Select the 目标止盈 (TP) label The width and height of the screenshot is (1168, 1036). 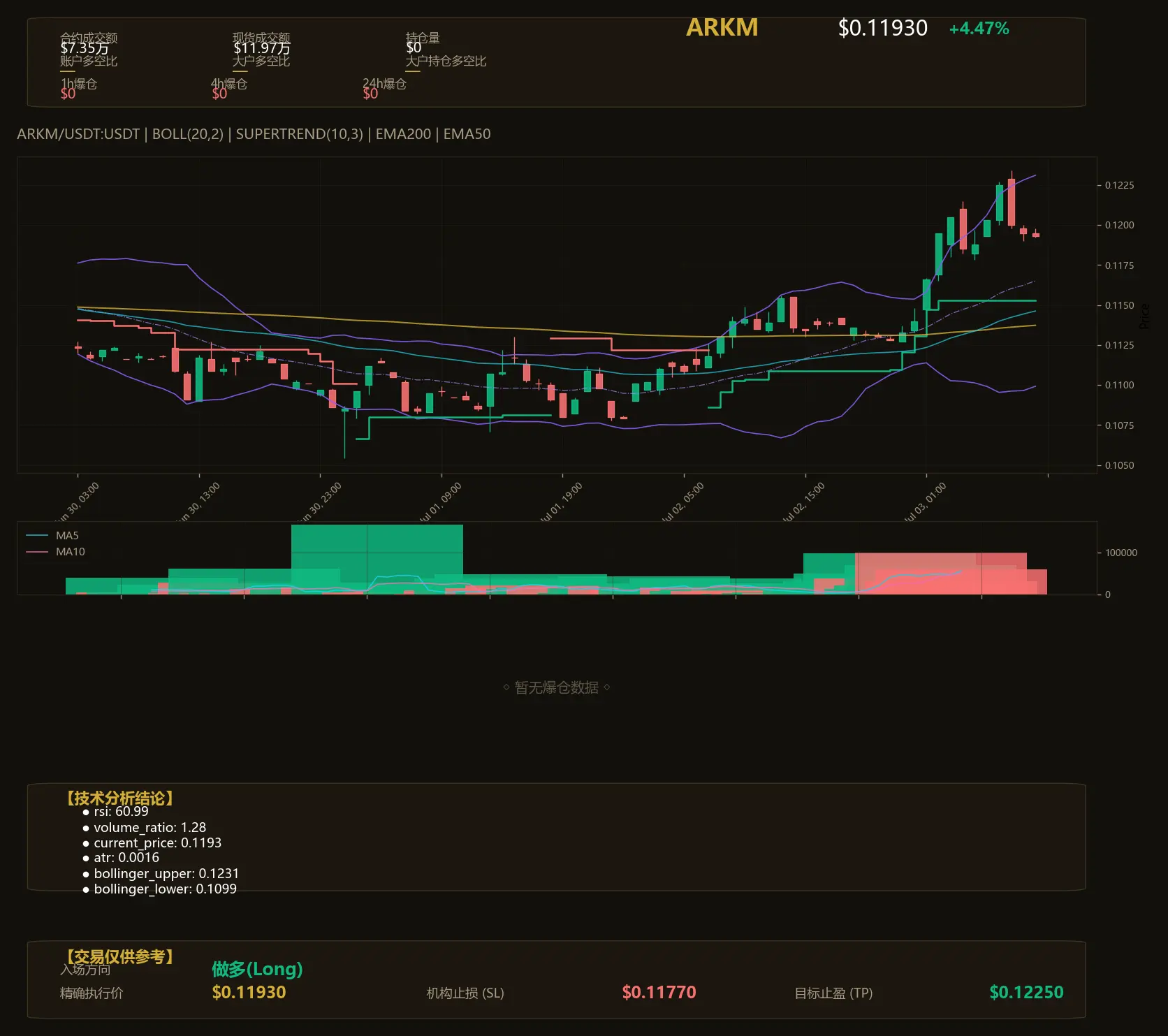pos(833,993)
